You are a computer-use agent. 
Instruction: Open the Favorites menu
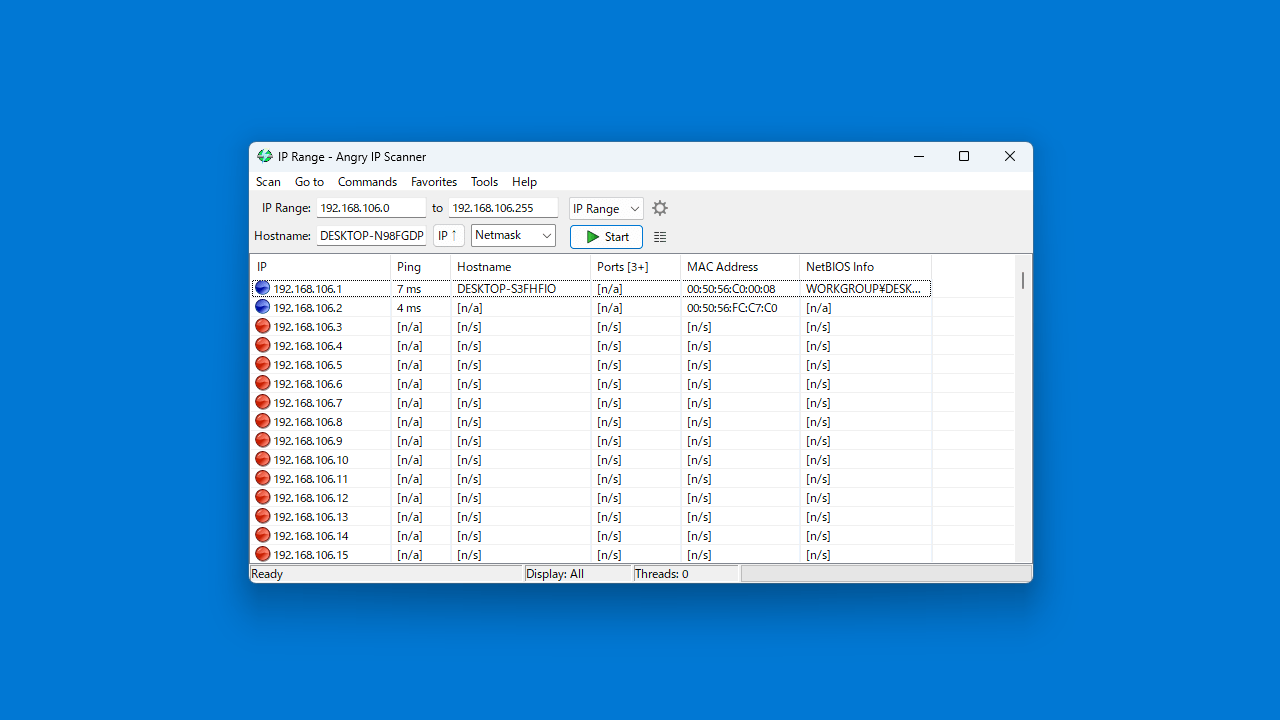434,182
